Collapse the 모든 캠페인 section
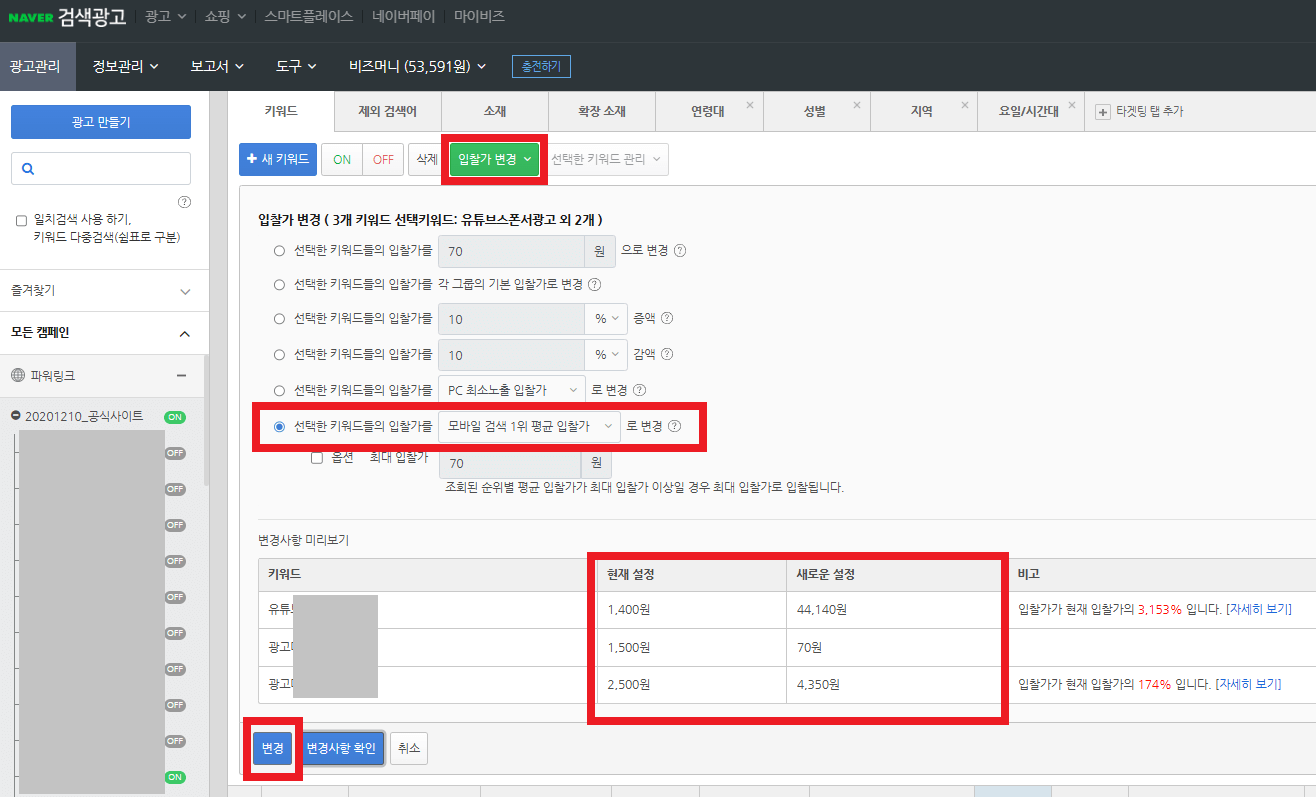This screenshot has width=1316, height=797. (184, 335)
